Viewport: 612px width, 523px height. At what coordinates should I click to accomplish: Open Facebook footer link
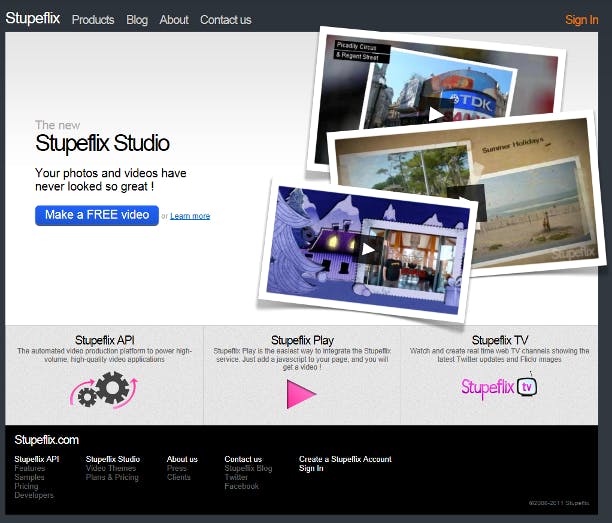(242, 486)
